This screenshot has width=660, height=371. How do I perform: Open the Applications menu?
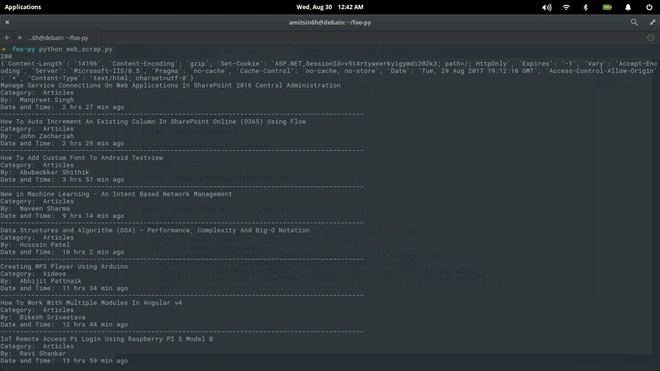(23, 7)
